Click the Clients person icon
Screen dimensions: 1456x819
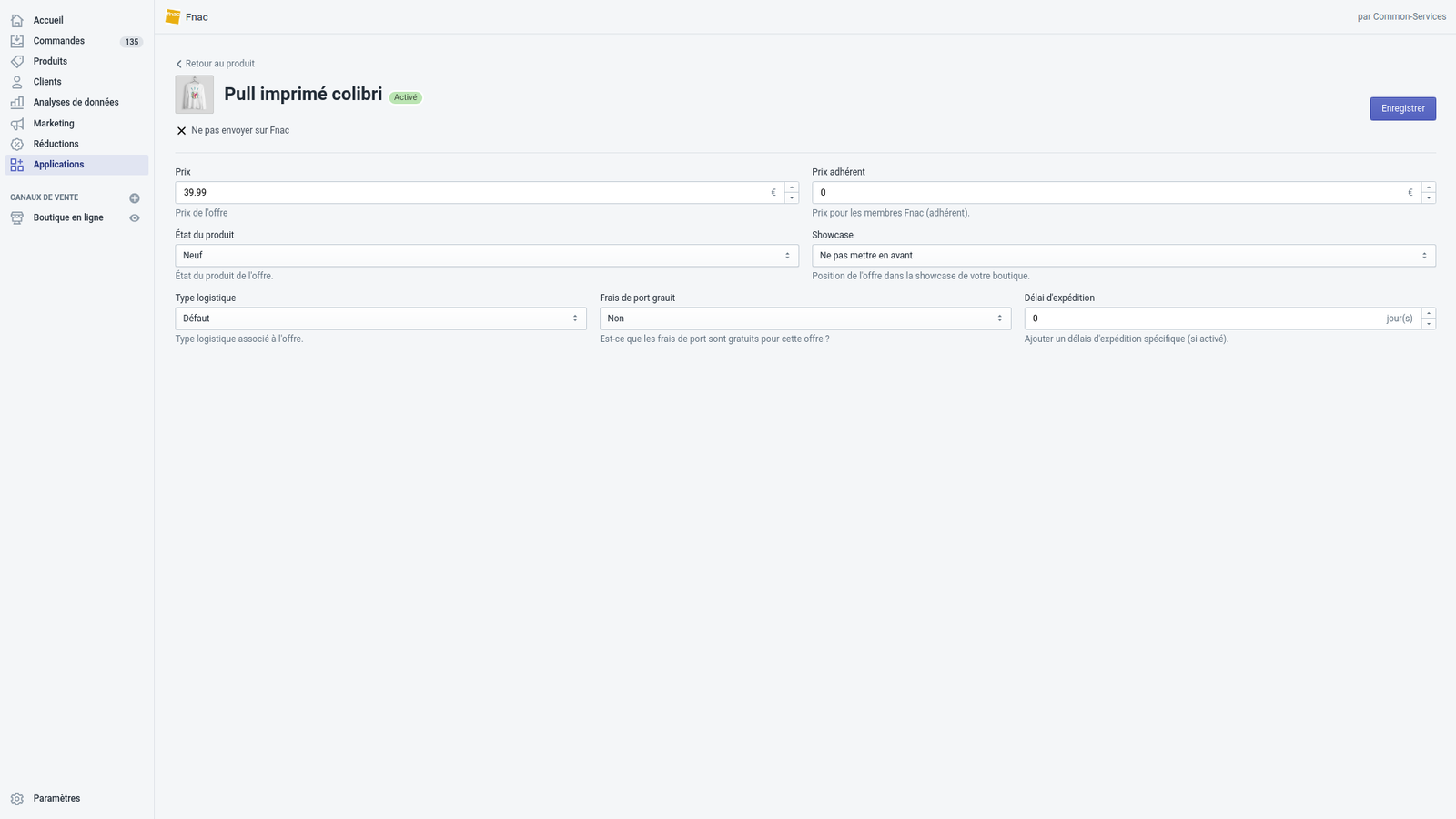(x=17, y=82)
